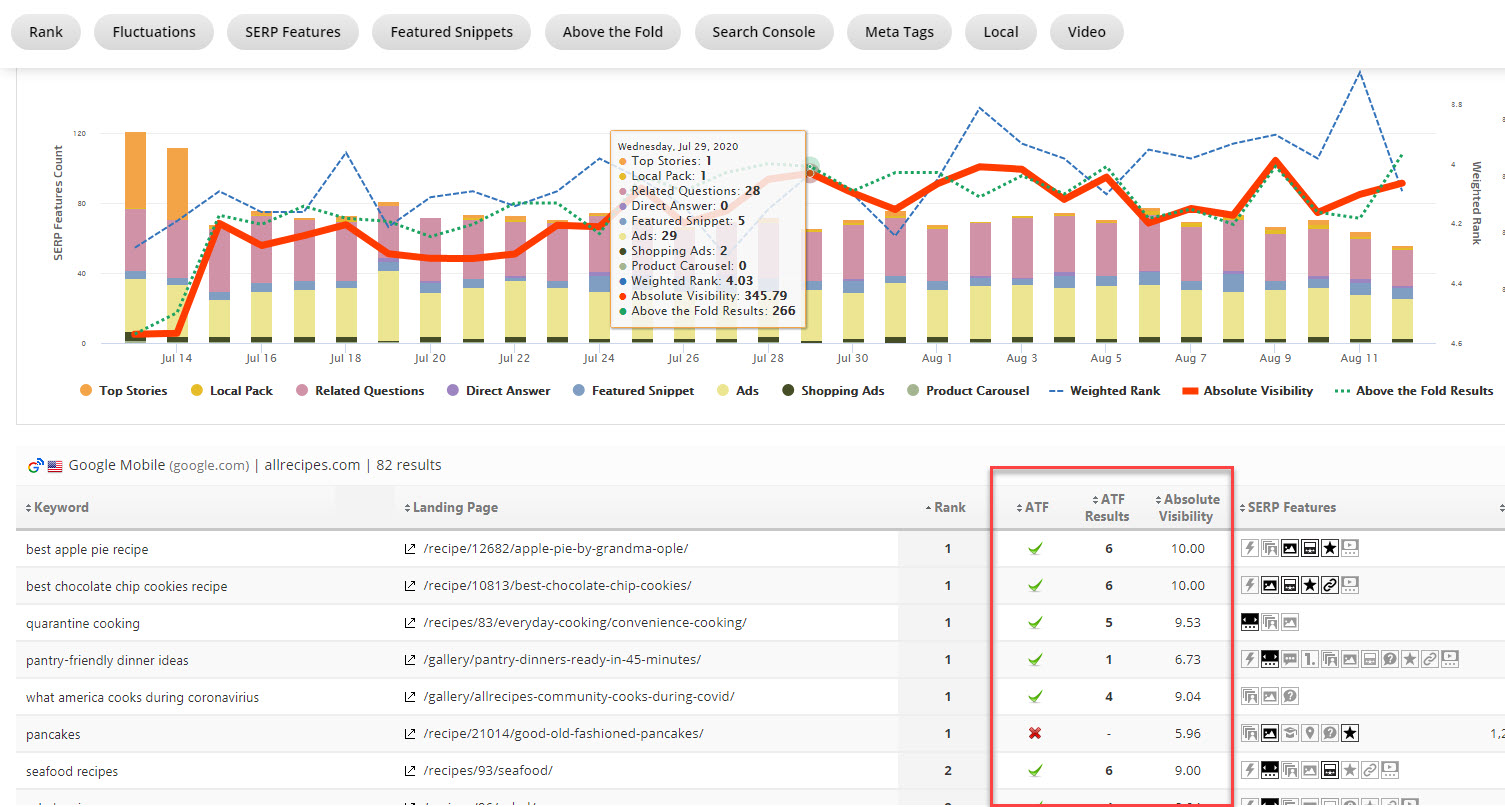Sort table by Keyword column
This screenshot has height=807, width=1505.
(61, 507)
